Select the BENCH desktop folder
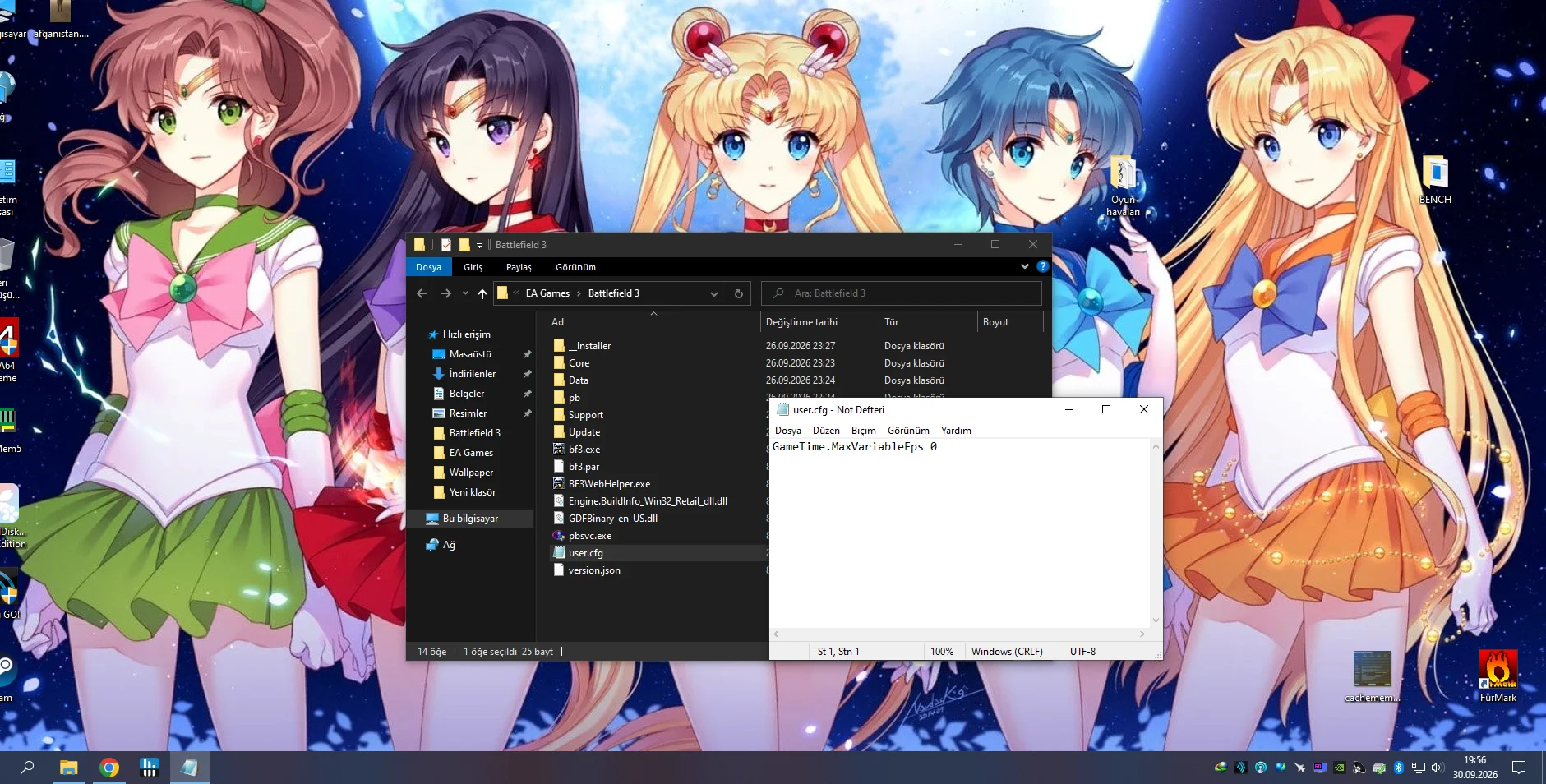This screenshot has width=1546, height=784. click(x=1435, y=179)
